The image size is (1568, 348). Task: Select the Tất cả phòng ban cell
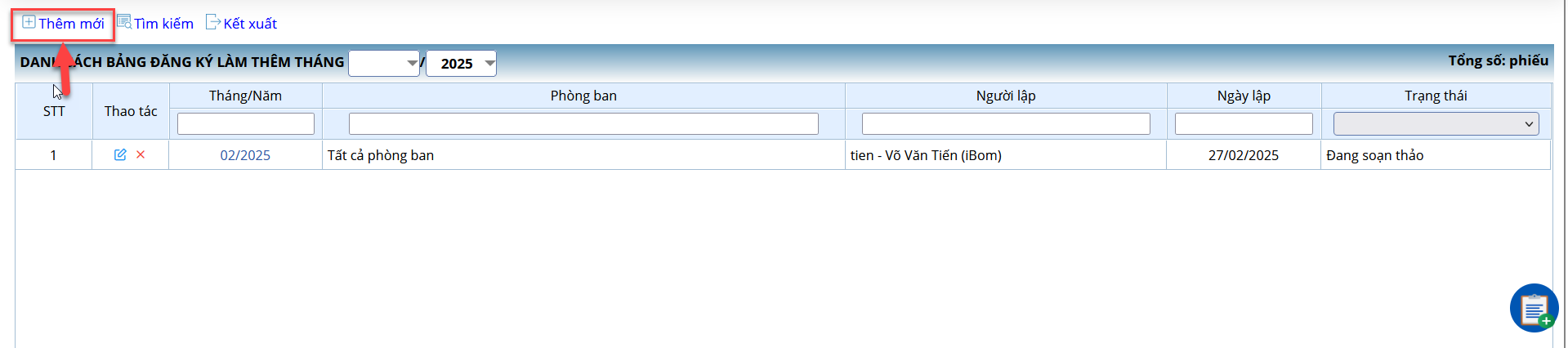(x=583, y=155)
